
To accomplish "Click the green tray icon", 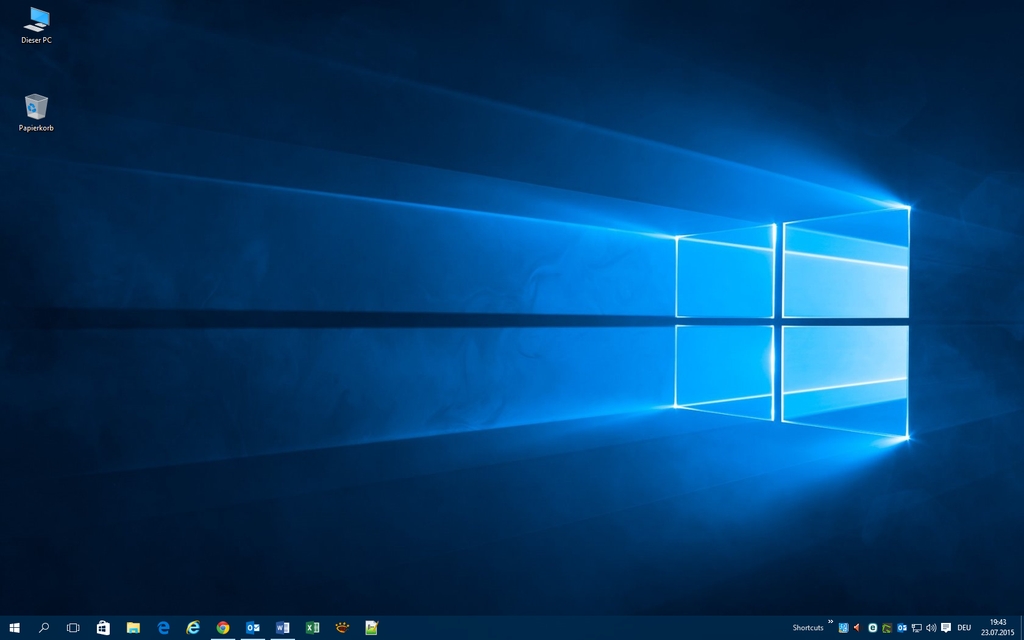I will click(887, 628).
